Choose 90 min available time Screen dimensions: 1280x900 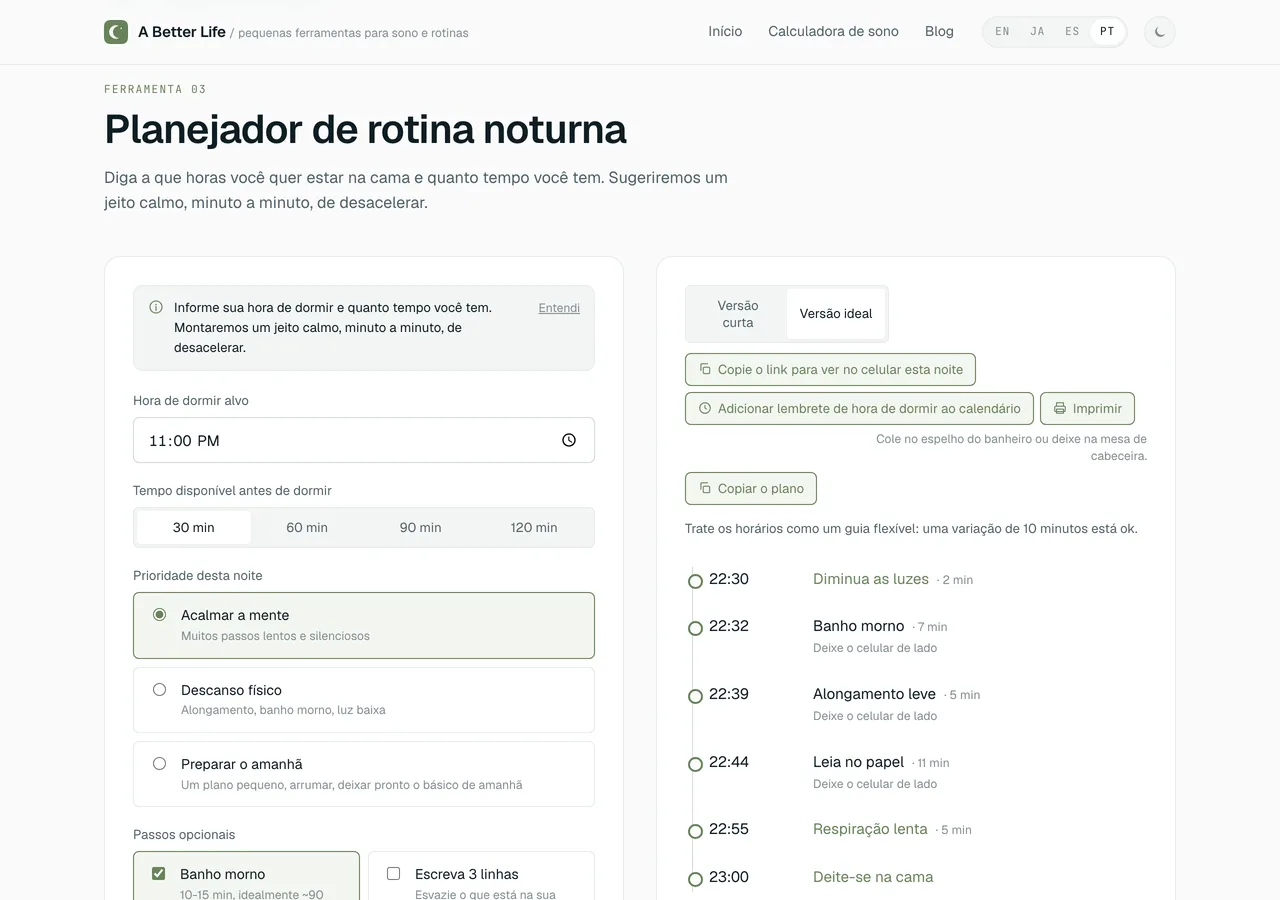[420, 527]
